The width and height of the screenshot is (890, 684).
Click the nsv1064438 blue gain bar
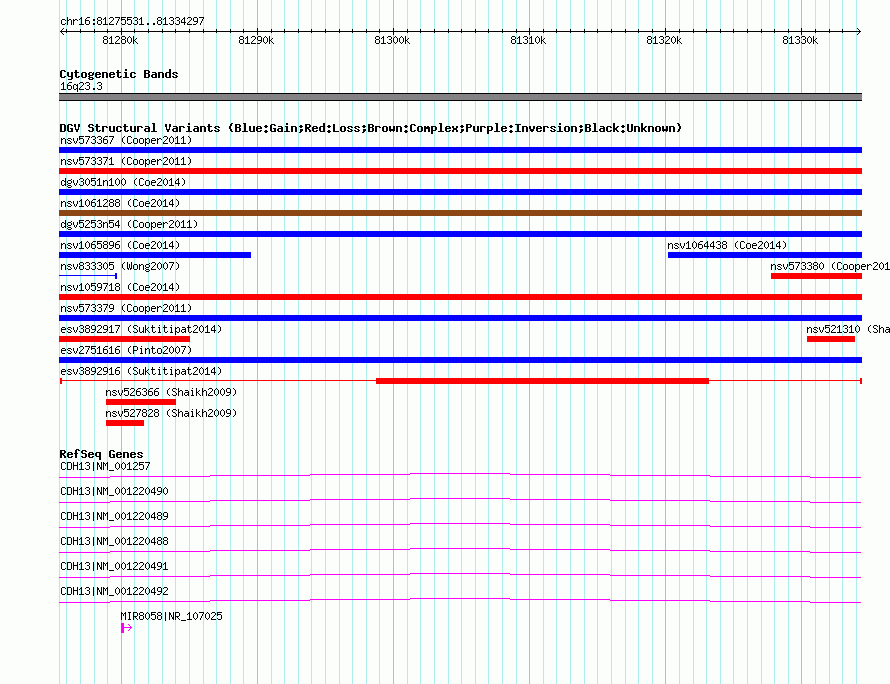765,255
